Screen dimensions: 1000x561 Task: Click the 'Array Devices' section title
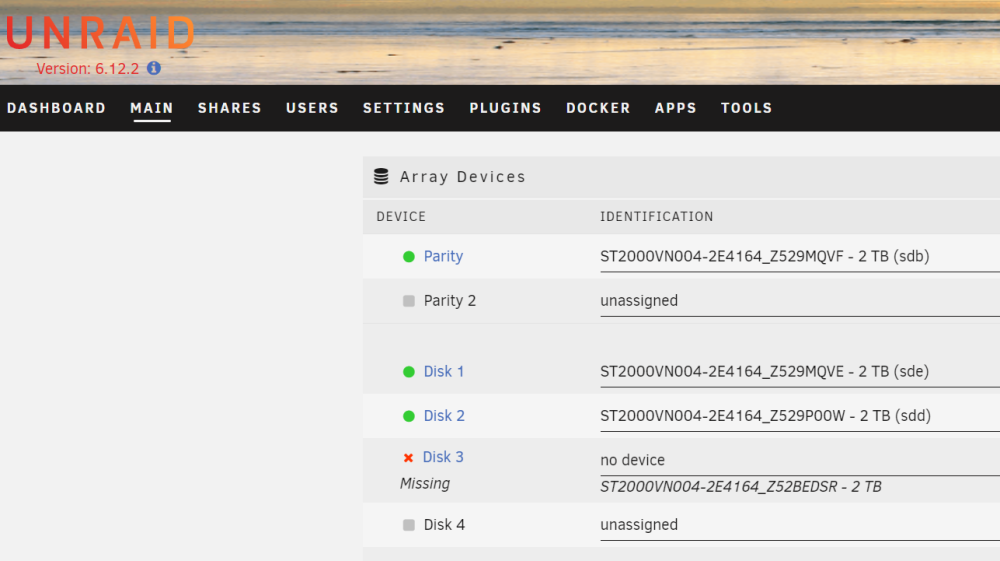[x=462, y=177]
